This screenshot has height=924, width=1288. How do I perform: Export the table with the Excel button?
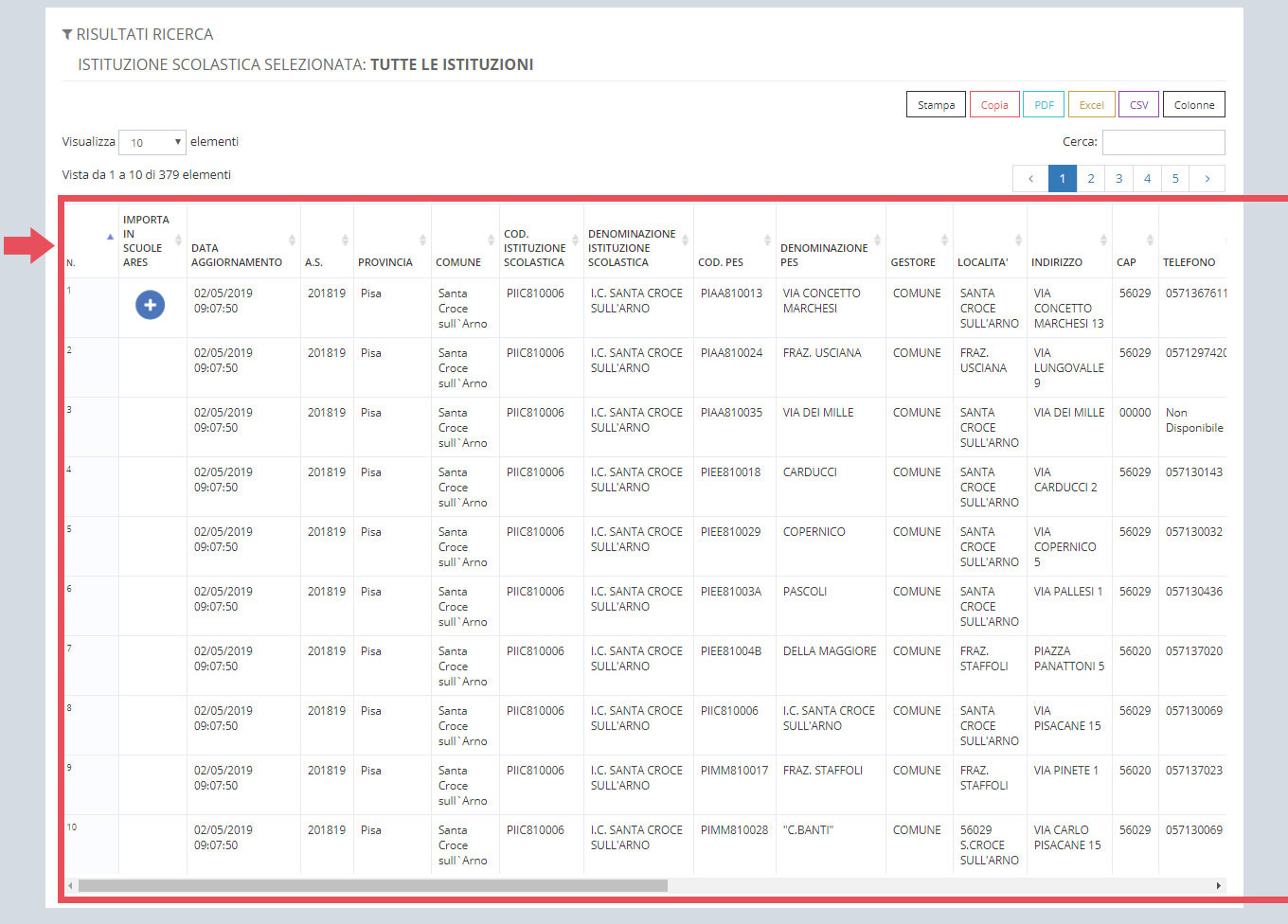point(1091,105)
